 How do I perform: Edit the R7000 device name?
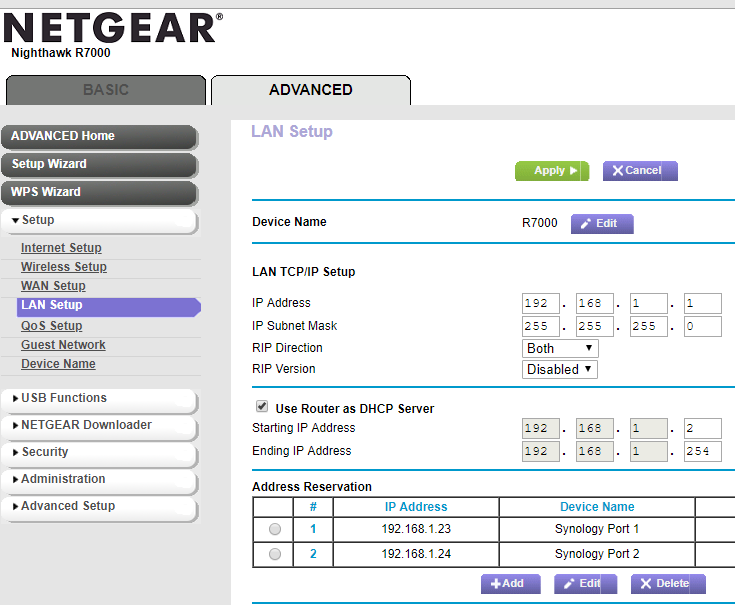pyautogui.click(x=602, y=224)
